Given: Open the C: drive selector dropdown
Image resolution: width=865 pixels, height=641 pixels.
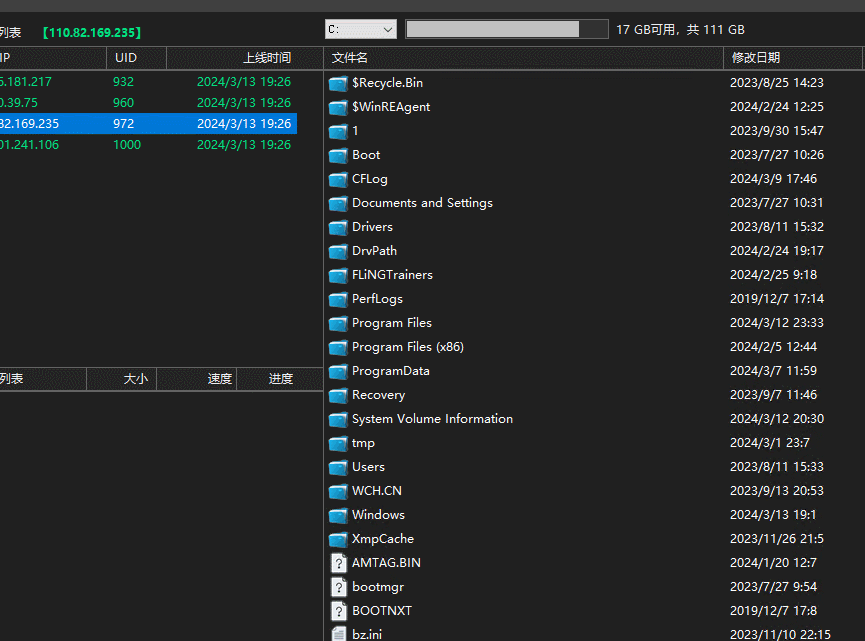Looking at the screenshot, I should click(x=360, y=30).
